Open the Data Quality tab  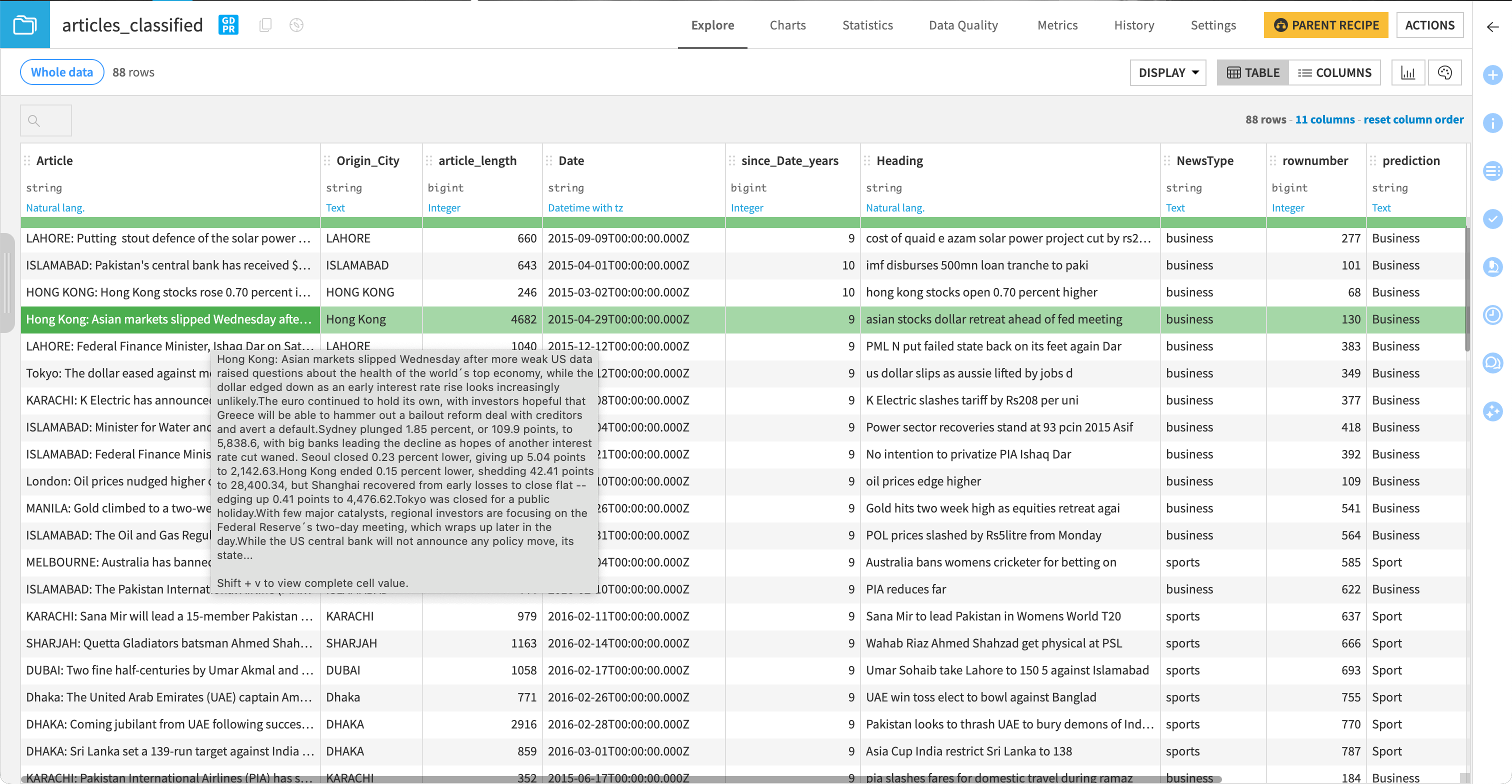click(963, 25)
